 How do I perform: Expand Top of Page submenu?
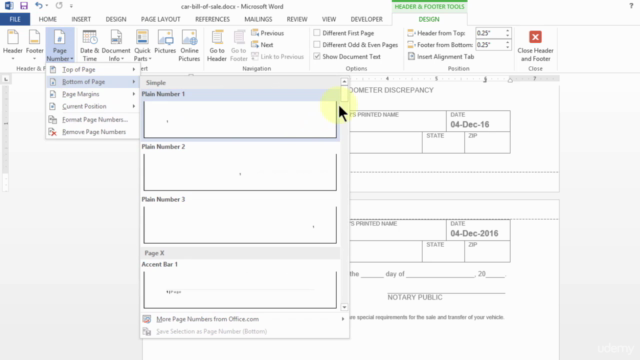pos(92,69)
